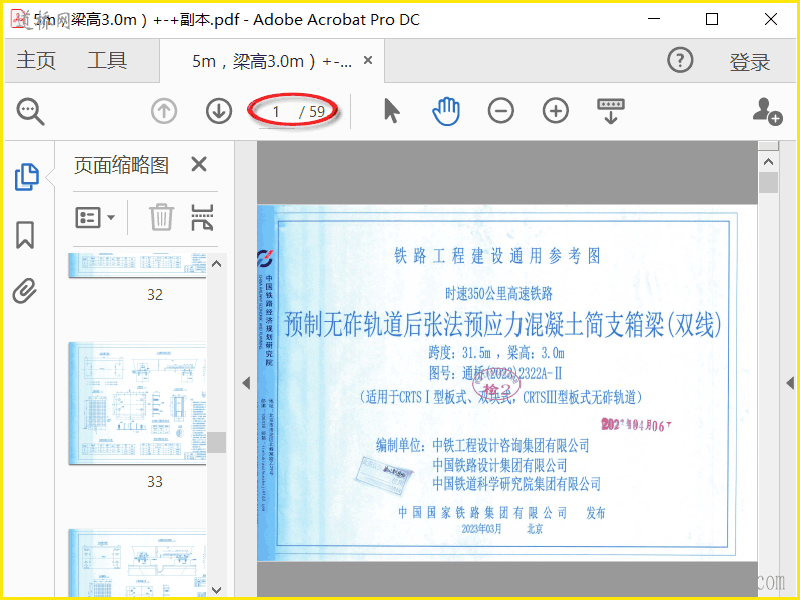Delete selected pages with trash icon
Screen dimensions: 800x600
[162, 217]
